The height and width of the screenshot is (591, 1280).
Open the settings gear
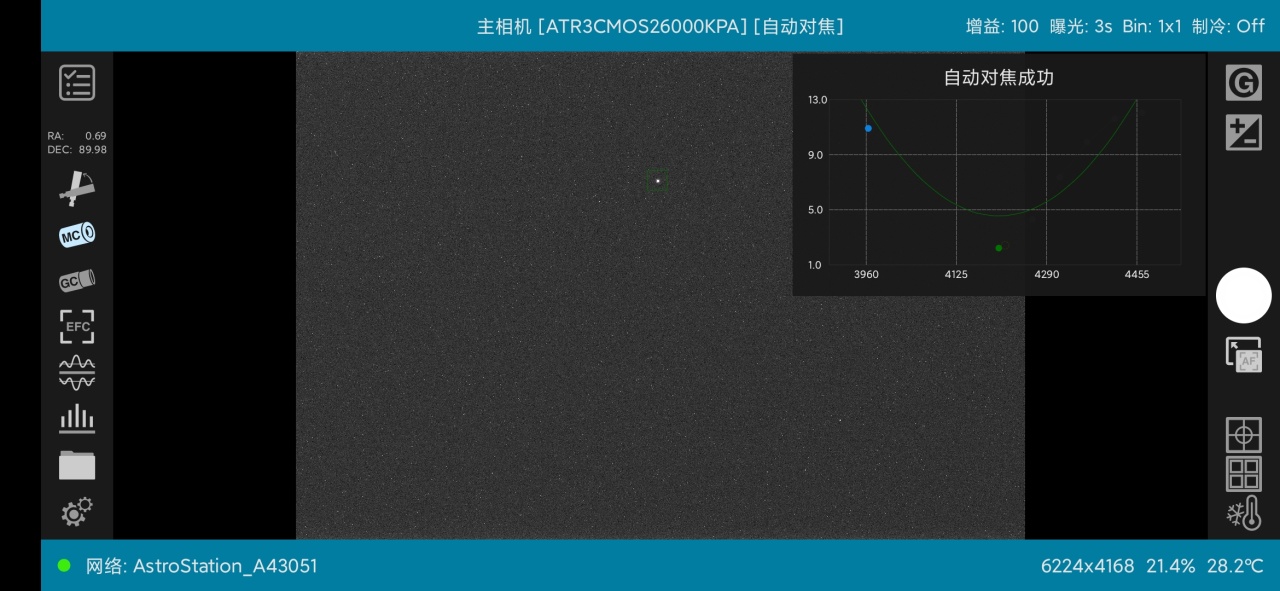77,512
